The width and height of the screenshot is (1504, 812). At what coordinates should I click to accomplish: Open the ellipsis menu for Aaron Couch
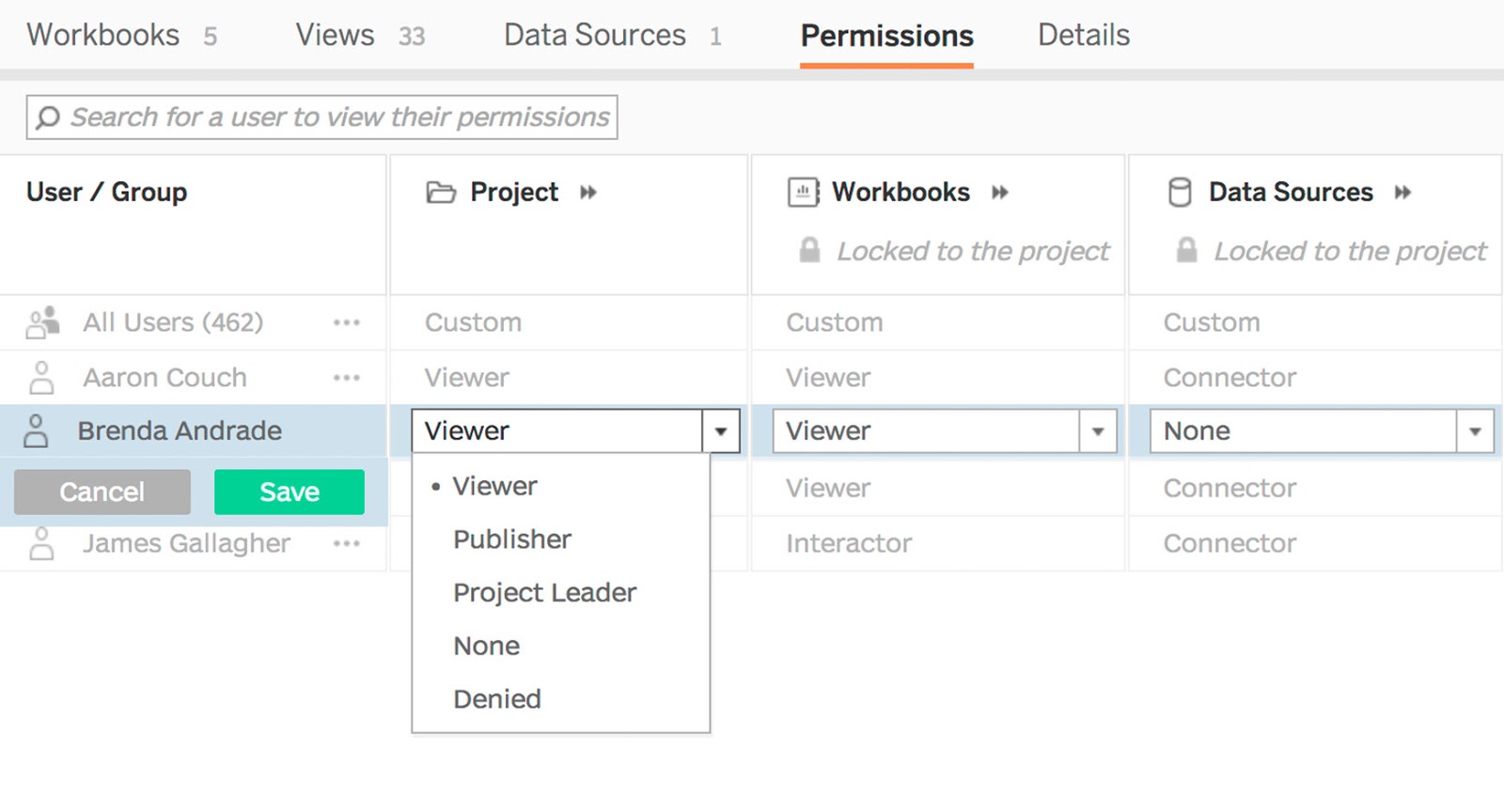tap(347, 378)
